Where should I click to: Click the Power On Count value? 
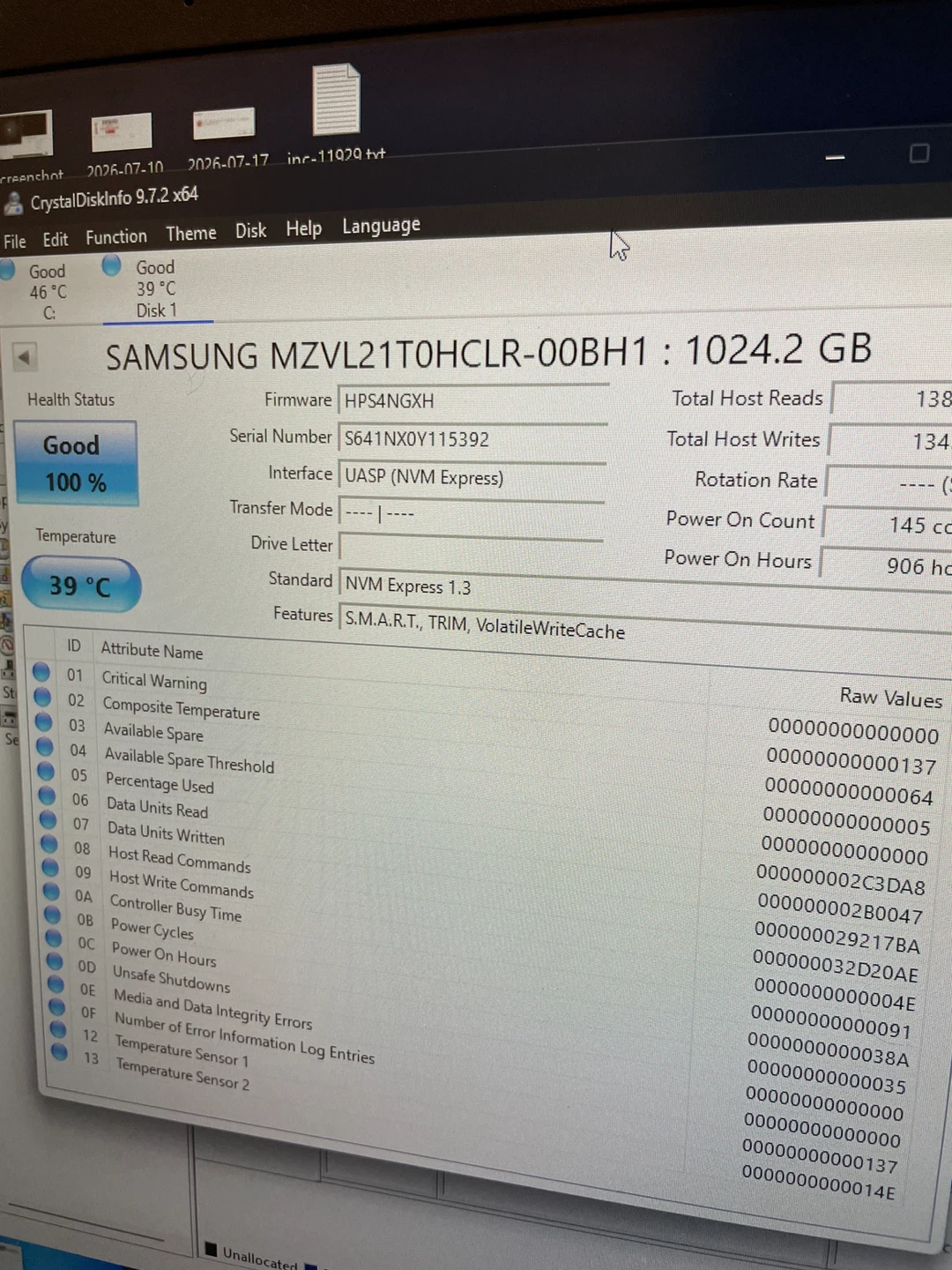point(887,524)
